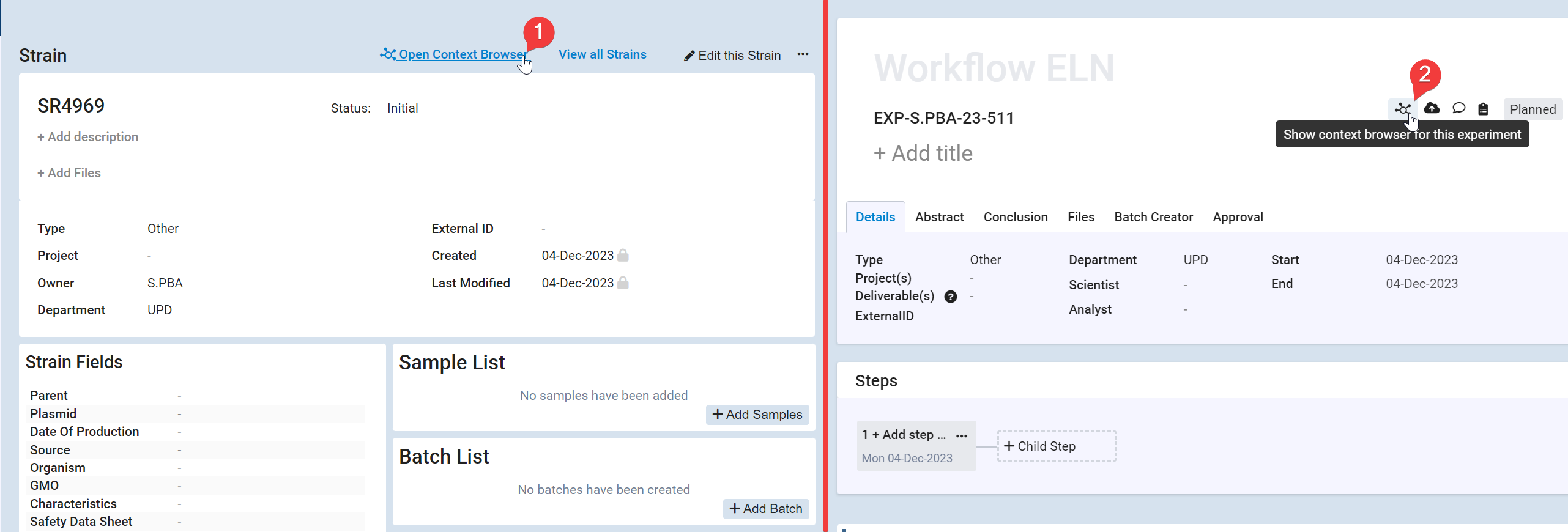Click the lock icon next to Created date
The width and height of the screenshot is (1568, 532).
click(623, 255)
